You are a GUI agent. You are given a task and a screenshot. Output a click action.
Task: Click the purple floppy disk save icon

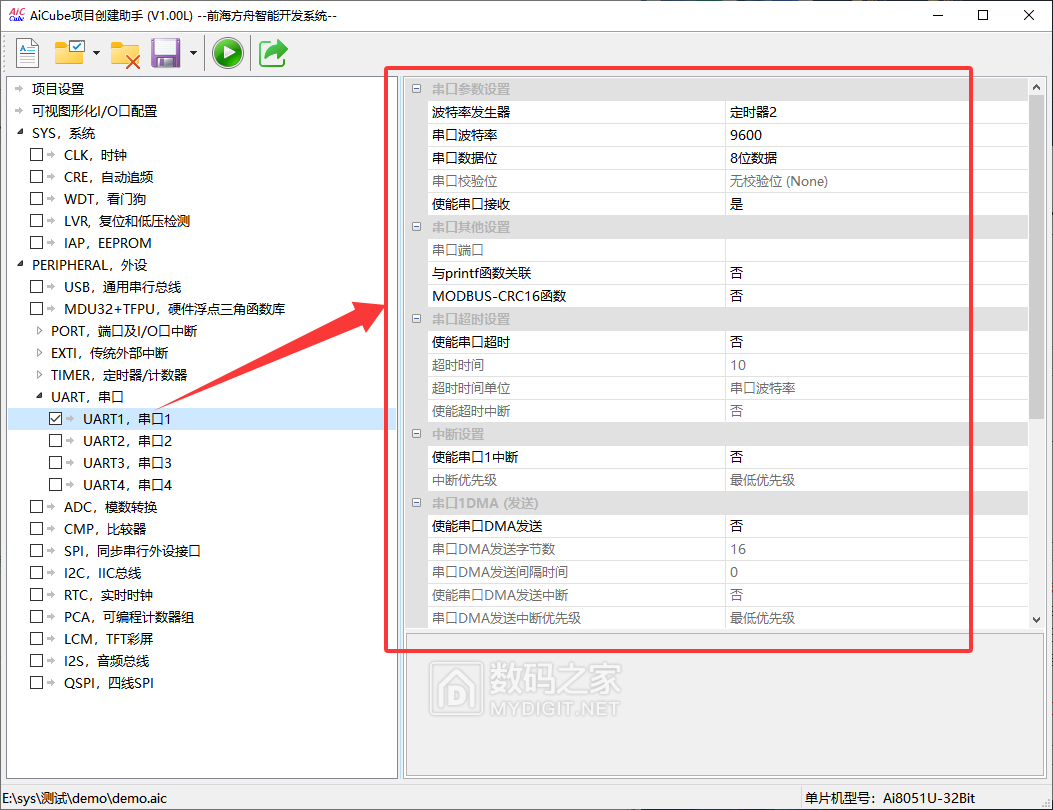[165, 53]
